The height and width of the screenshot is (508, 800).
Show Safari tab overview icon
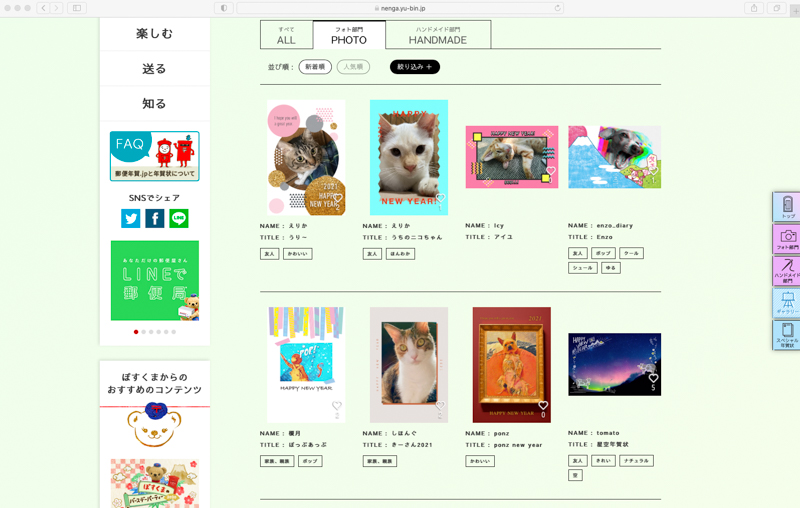click(777, 8)
